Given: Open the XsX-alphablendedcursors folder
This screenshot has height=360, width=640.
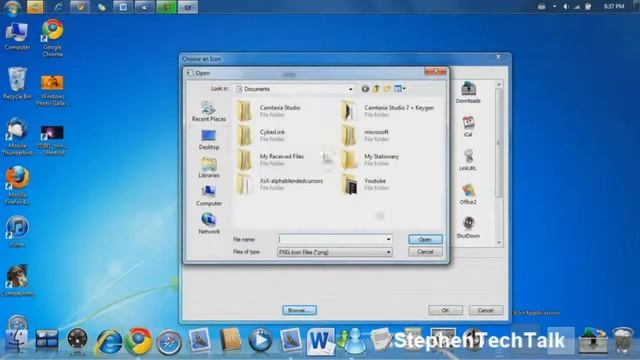Looking at the screenshot, I should [280, 184].
